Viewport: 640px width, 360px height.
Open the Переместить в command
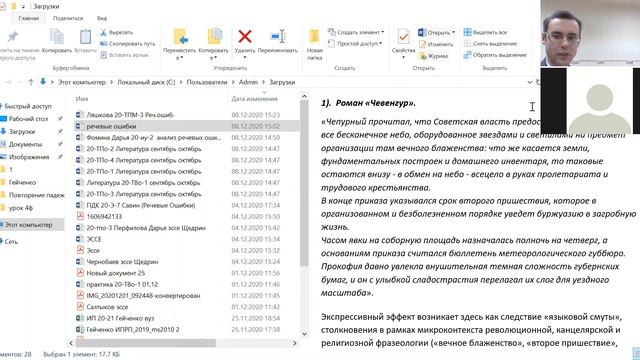(180, 44)
